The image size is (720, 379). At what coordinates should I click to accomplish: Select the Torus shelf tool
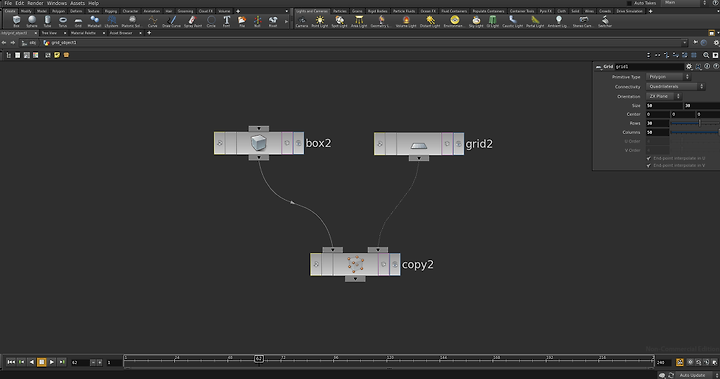pyautogui.click(x=63, y=21)
